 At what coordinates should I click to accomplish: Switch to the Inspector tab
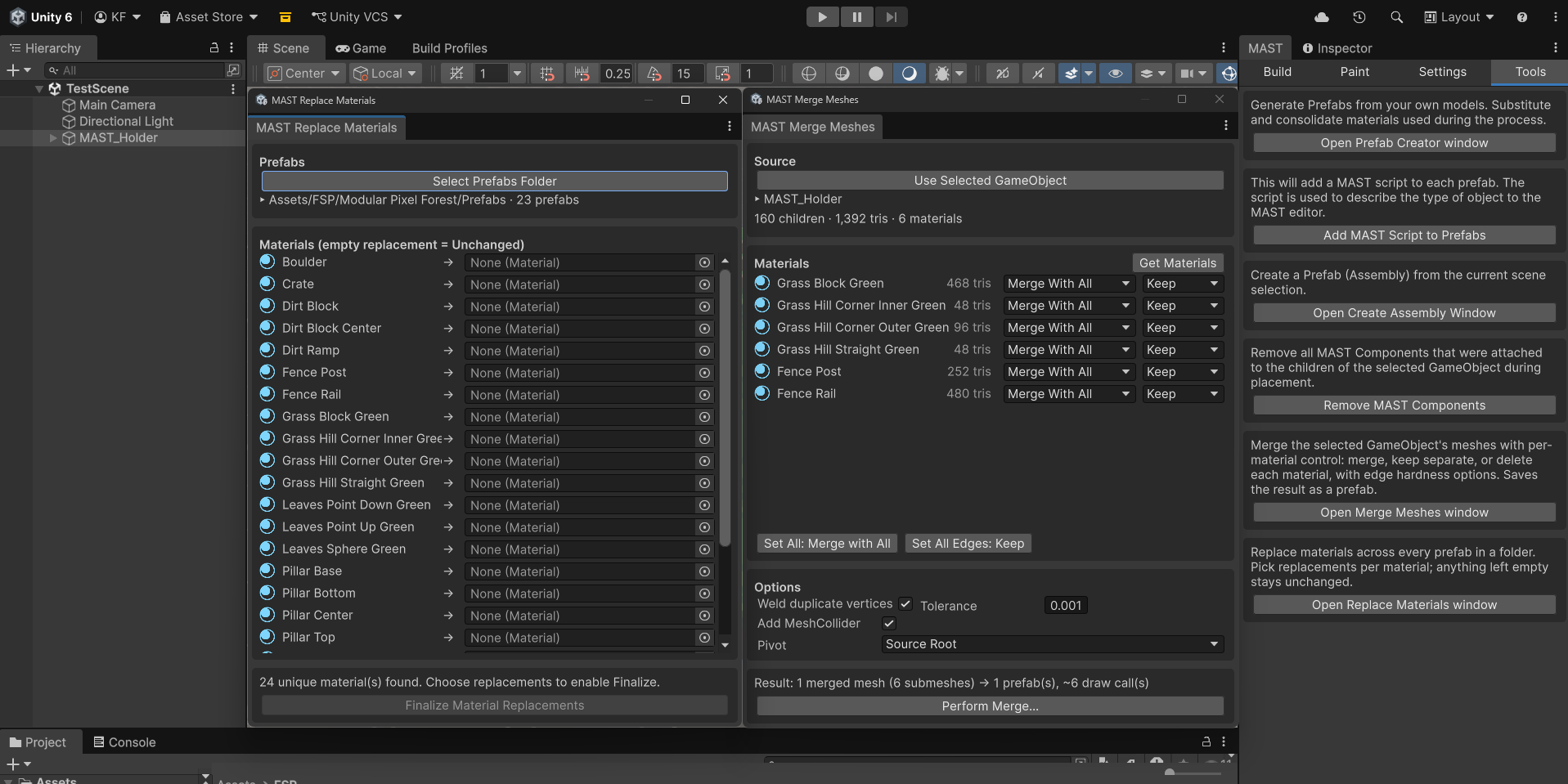coord(1337,48)
